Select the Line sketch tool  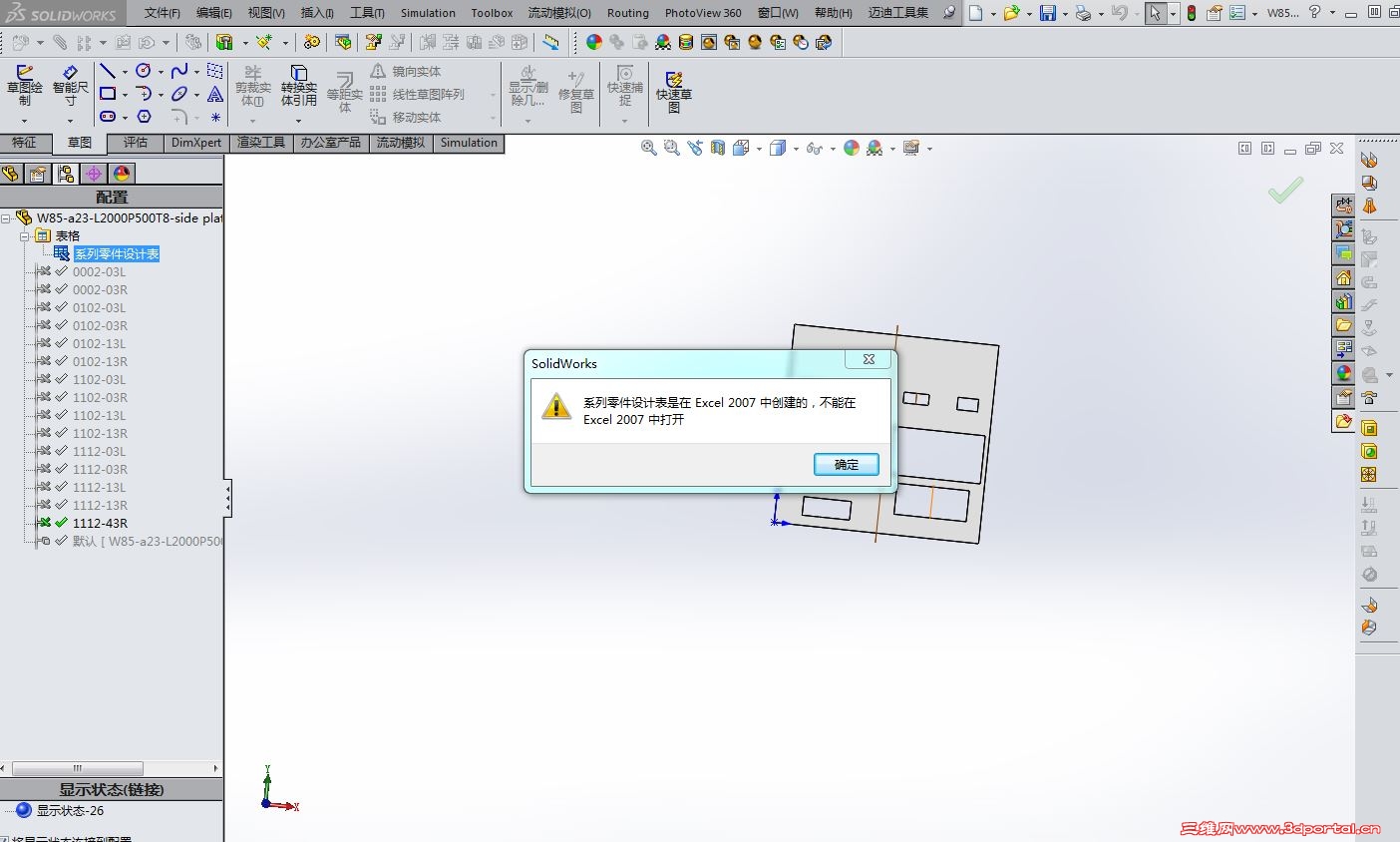click(x=107, y=71)
